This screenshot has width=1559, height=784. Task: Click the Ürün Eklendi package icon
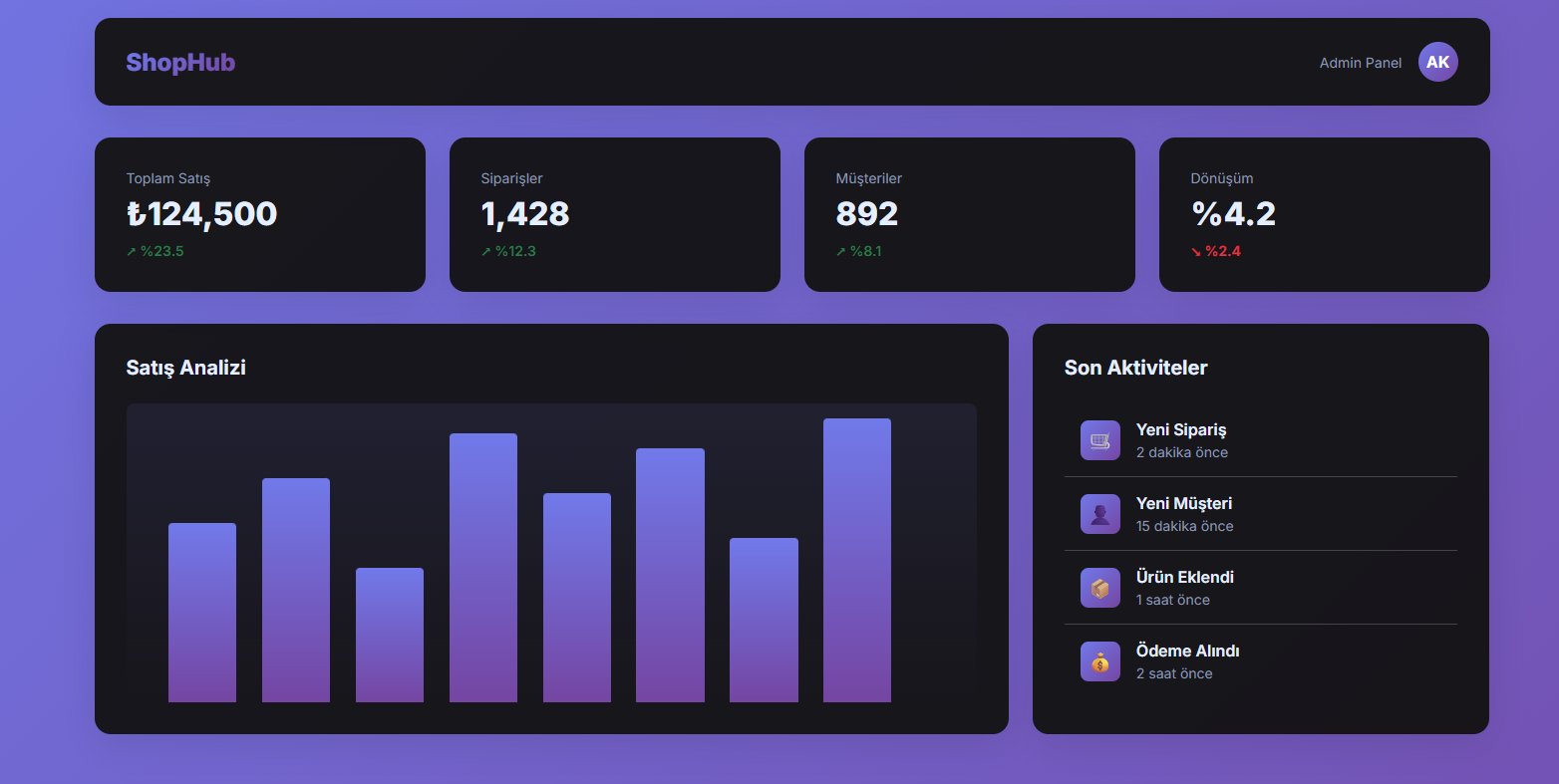point(1099,587)
